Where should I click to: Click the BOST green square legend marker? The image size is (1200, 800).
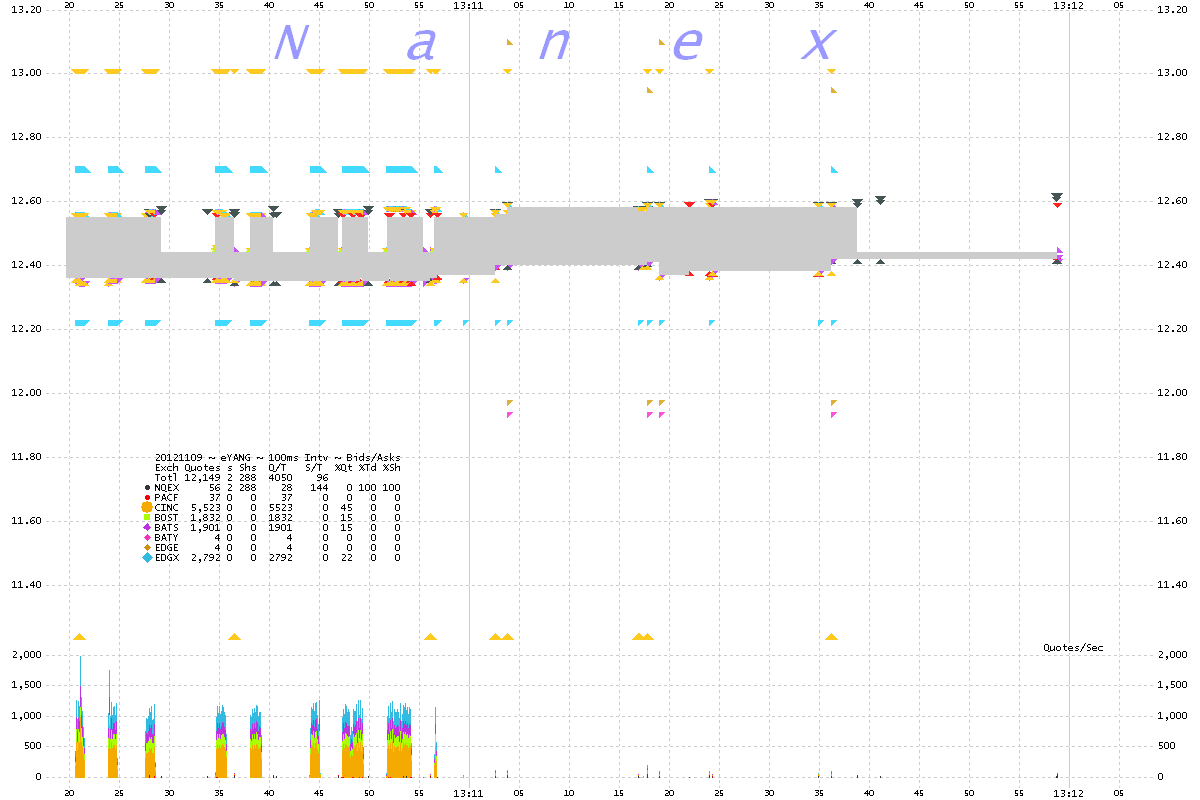click(x=147, y=517)
